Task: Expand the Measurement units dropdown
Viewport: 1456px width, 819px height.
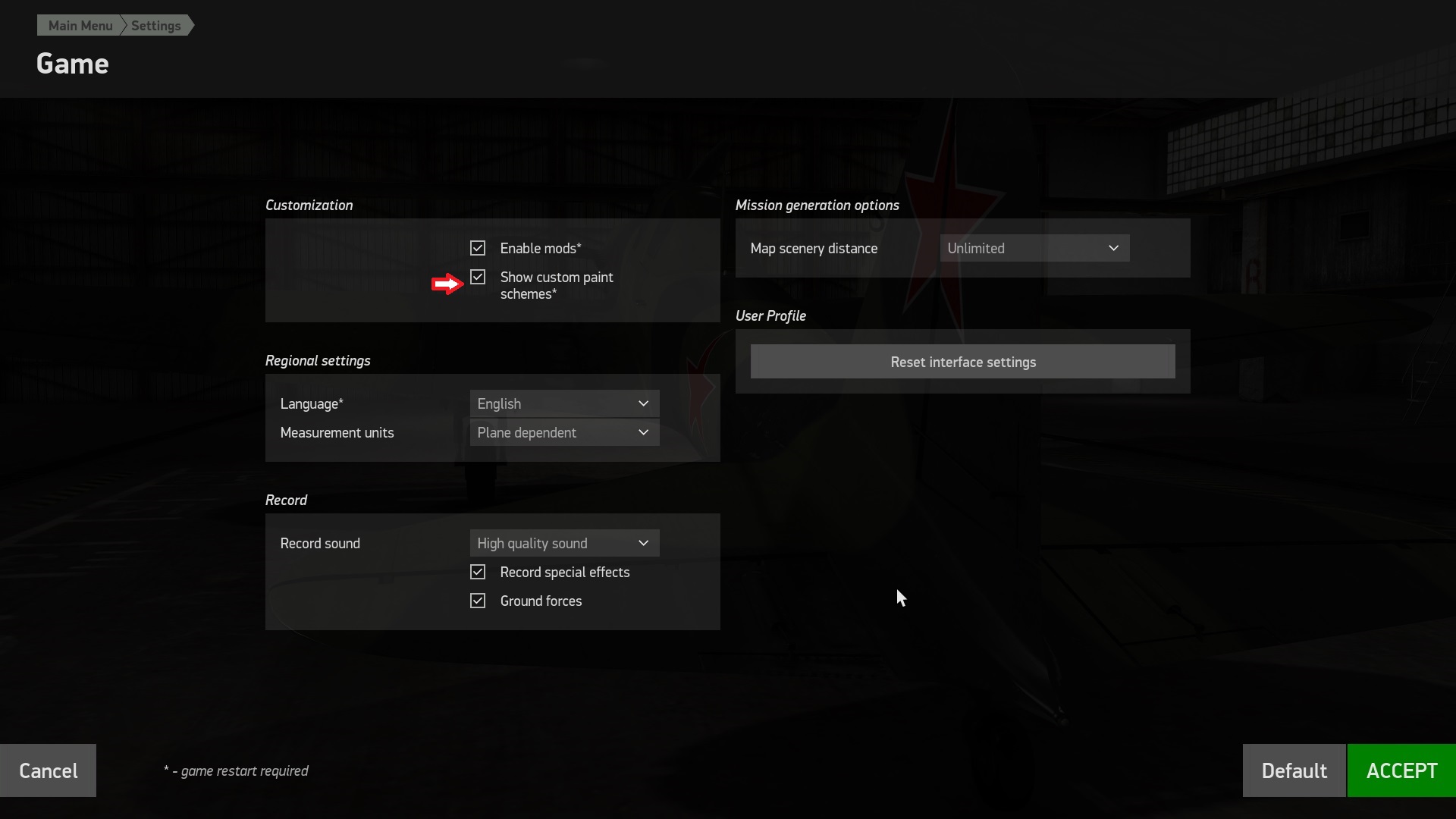Action: coord(564,432)
